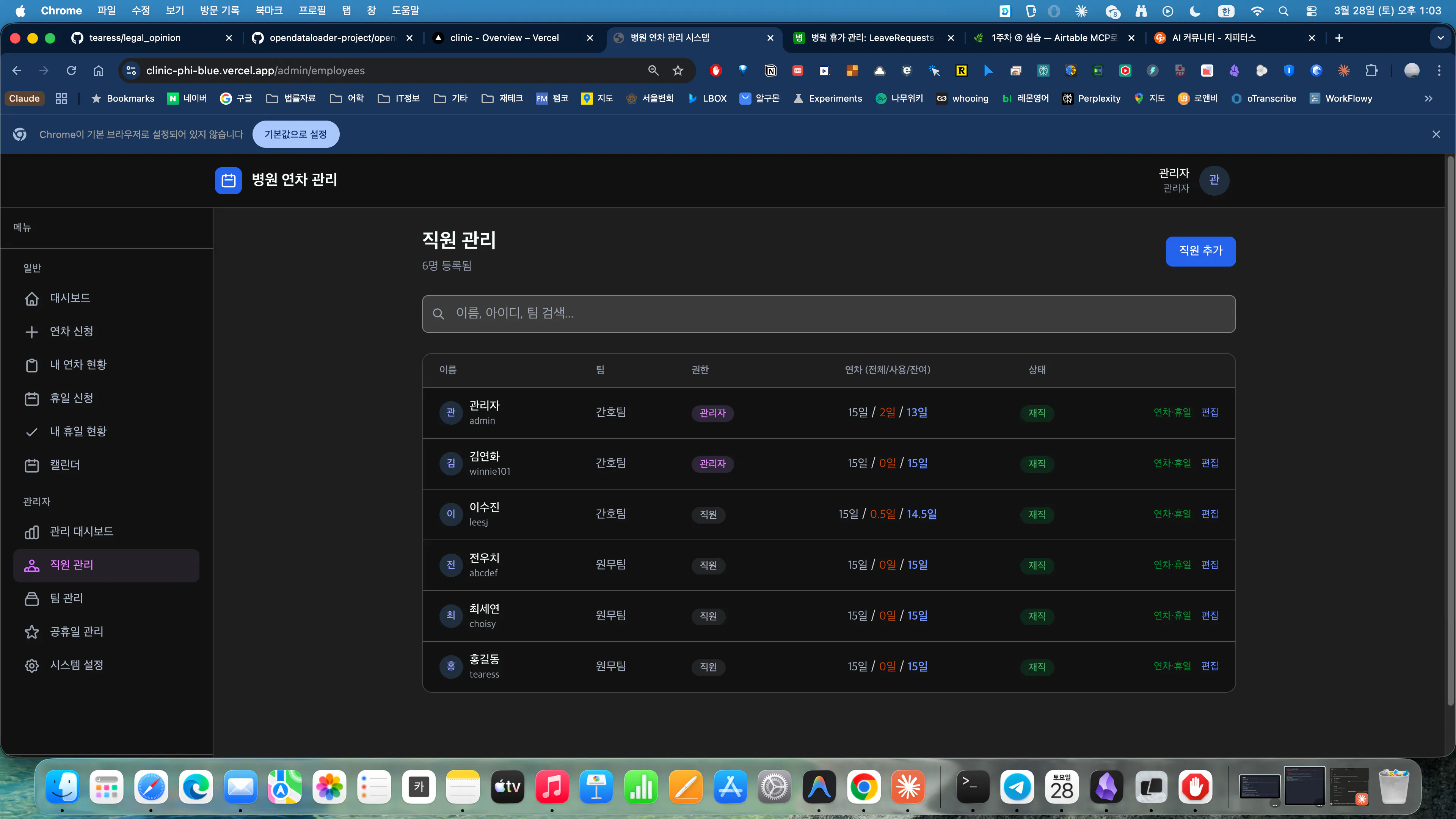Image resolution: width=1456 pixels, height=819 pixels.
Task: Click the 병원 연차 관리 logo icon
Action: click(x=228, y=180)
